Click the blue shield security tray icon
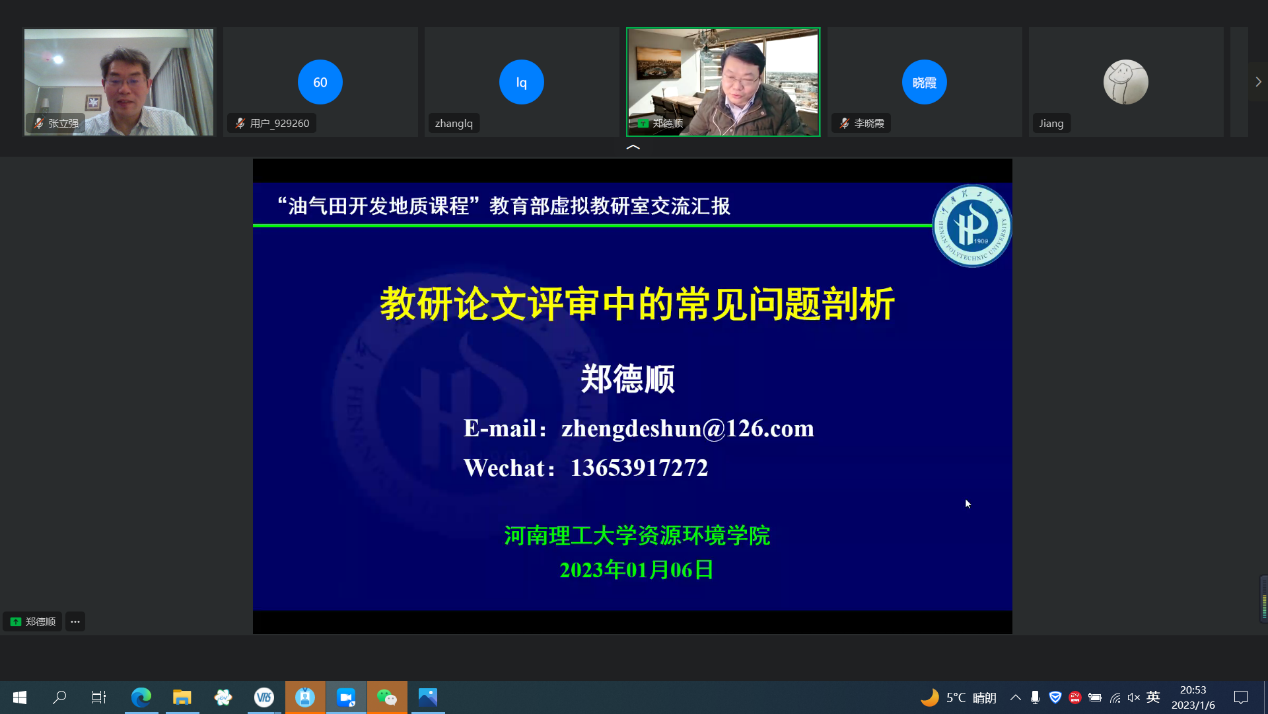 pos(1055,697)
